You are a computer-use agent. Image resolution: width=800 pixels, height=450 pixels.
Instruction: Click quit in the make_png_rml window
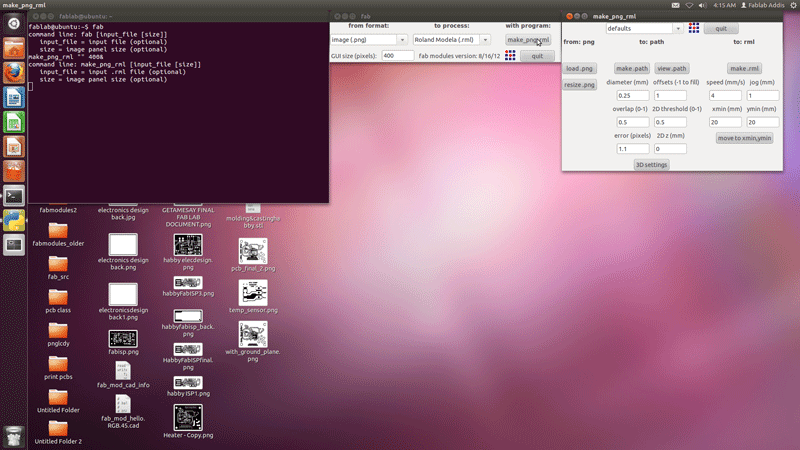click(721, 28)
